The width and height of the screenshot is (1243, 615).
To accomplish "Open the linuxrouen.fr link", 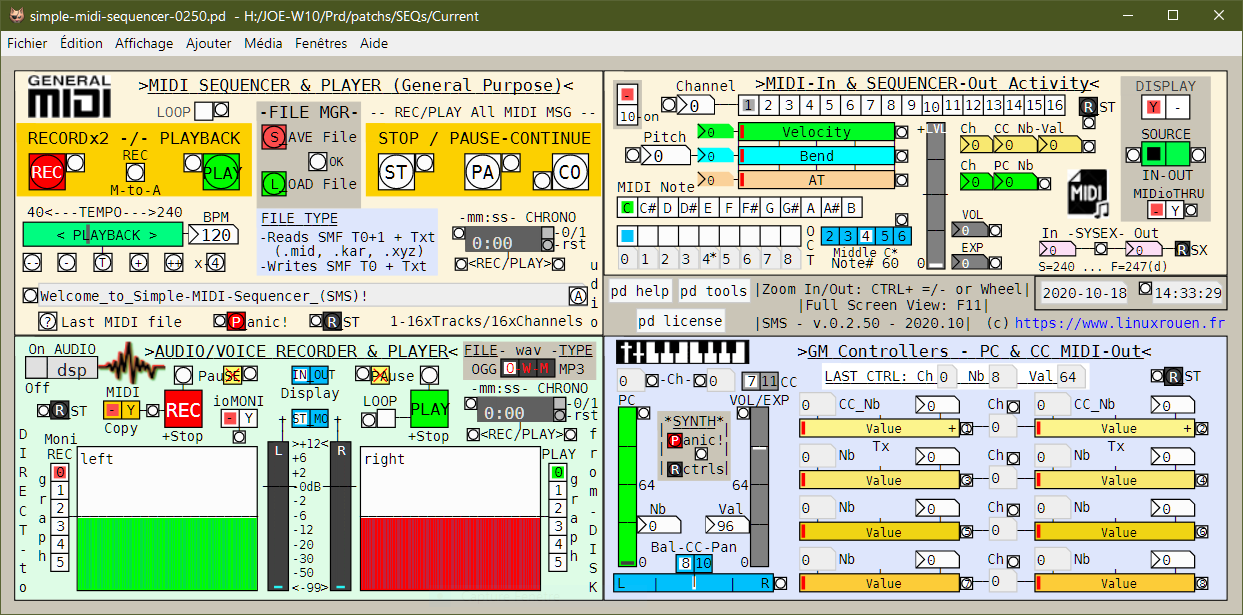I will [1119, 323].
